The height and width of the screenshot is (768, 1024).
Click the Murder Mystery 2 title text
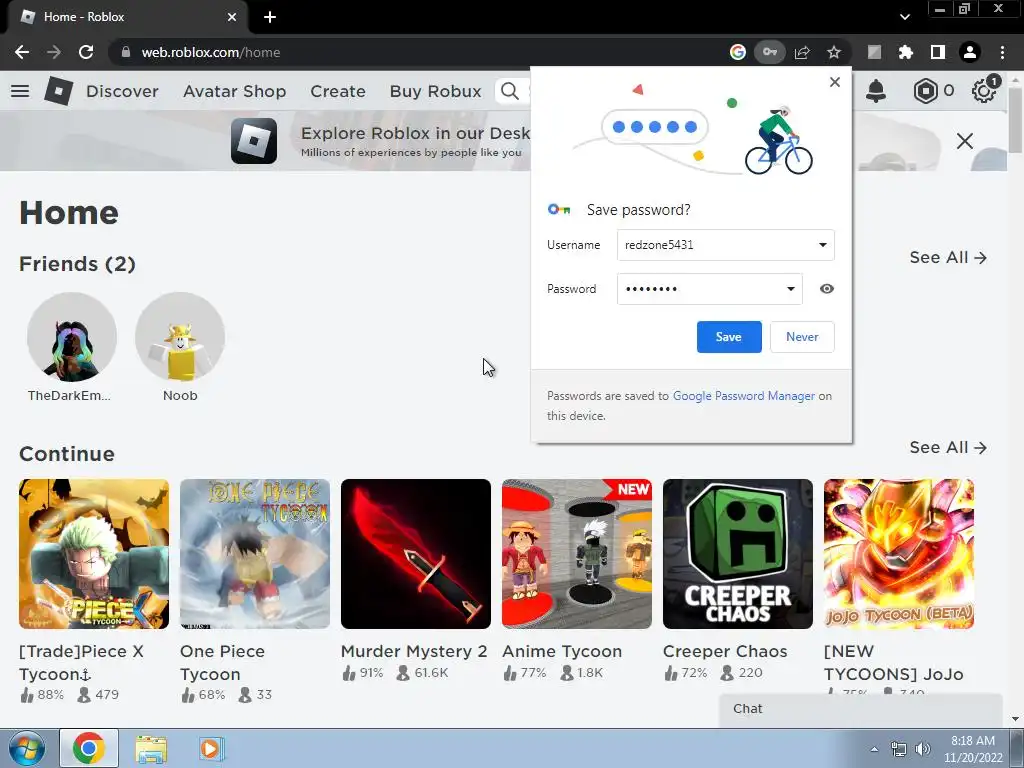pyautogui.click(x=414, y=651)
